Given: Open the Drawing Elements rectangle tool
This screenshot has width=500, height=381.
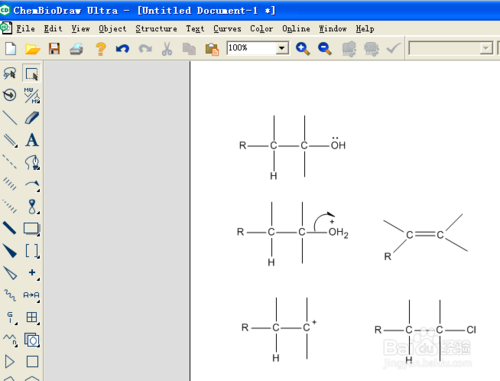Looking at the screenshot, I should [x=32, y=229].
